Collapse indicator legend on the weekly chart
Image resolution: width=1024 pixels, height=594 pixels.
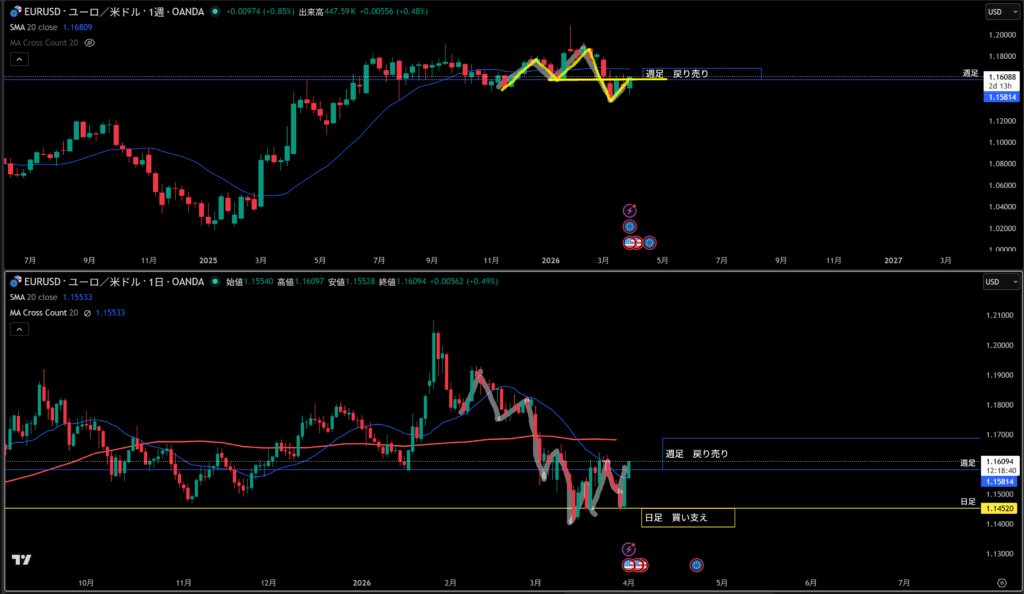pos(19,59)
